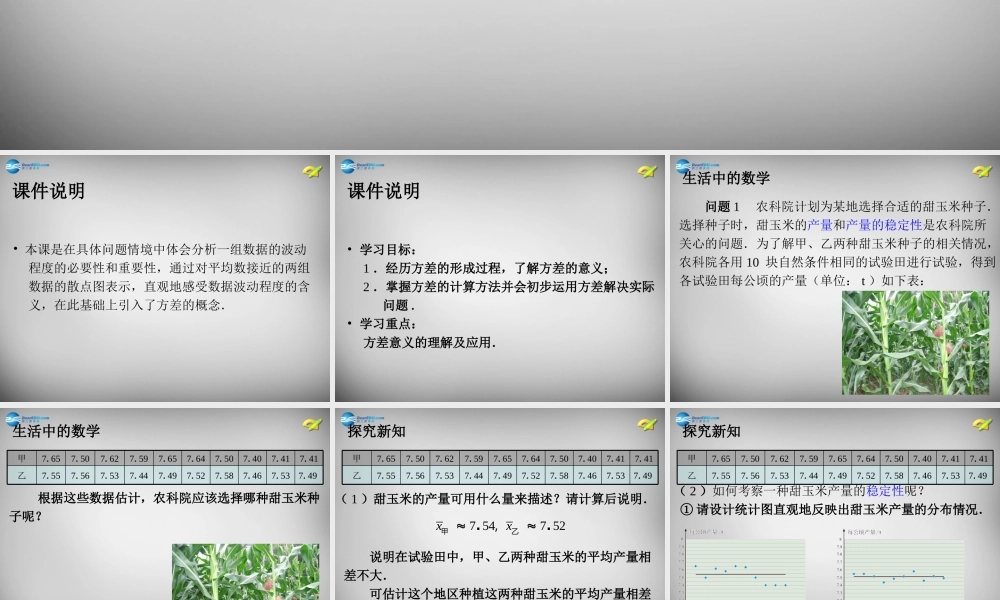Click the text 根据这些数据估计，农科院应该选择

165,507
